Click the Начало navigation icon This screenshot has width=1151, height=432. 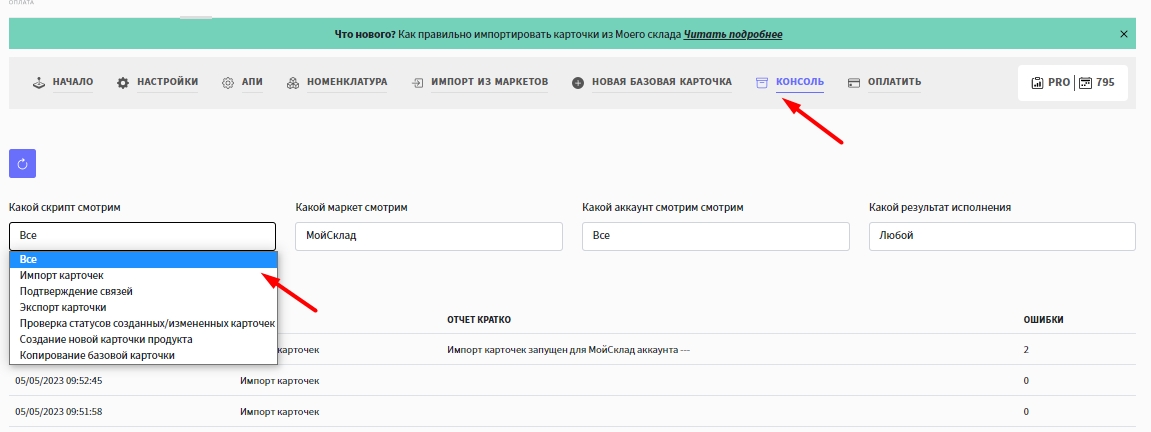39,83
